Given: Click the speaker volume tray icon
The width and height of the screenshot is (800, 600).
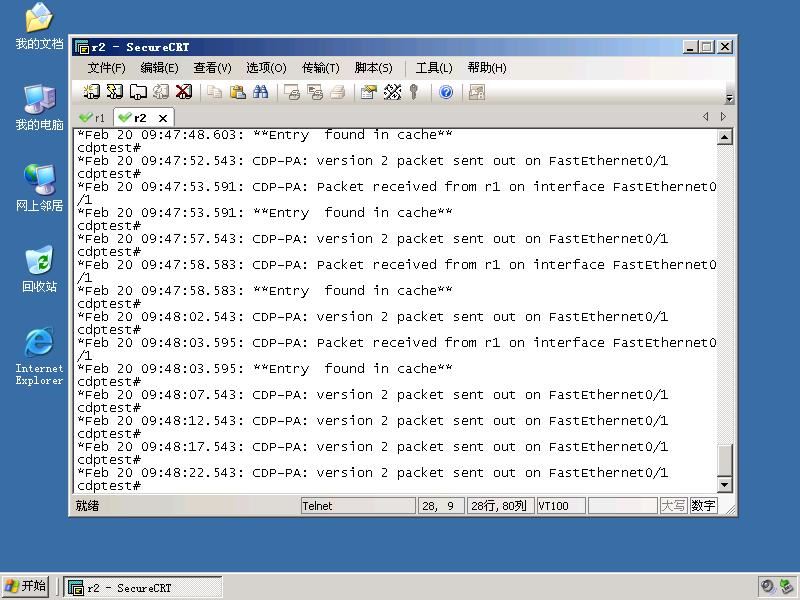Looking at the screenshot, I should [767, 586].
